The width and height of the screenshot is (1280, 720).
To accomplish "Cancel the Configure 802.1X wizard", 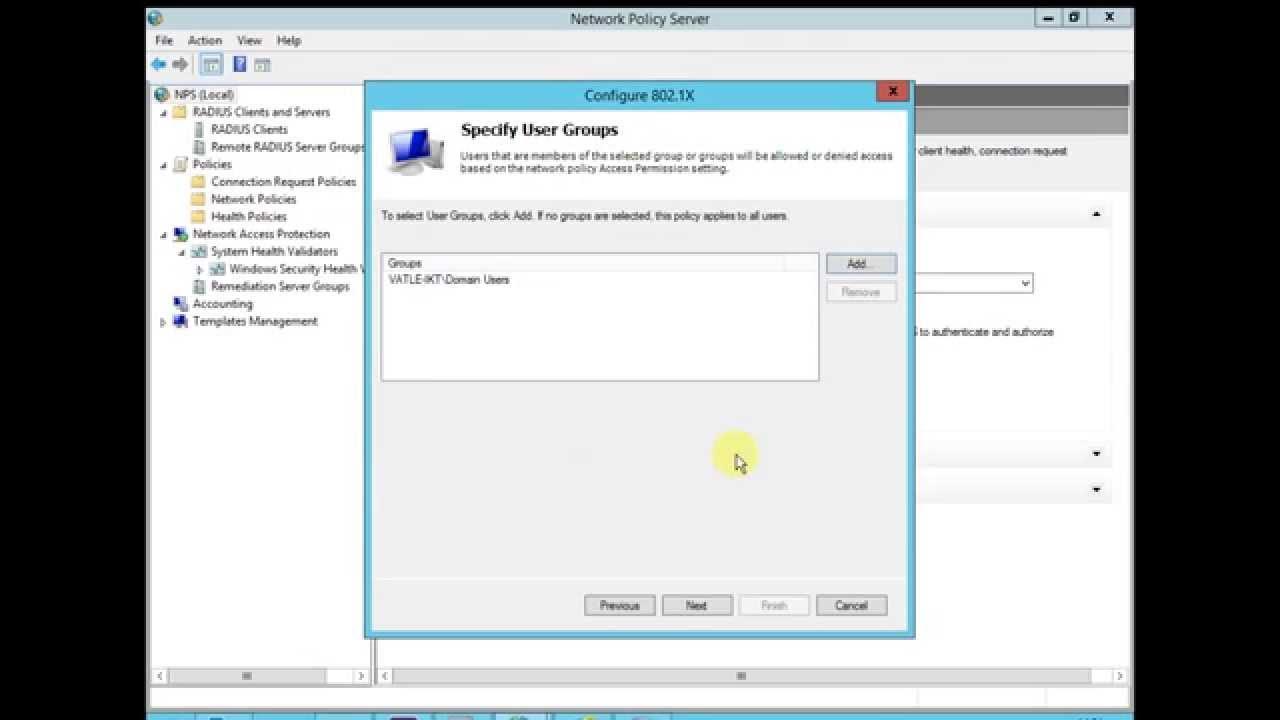I will [851, 605].
